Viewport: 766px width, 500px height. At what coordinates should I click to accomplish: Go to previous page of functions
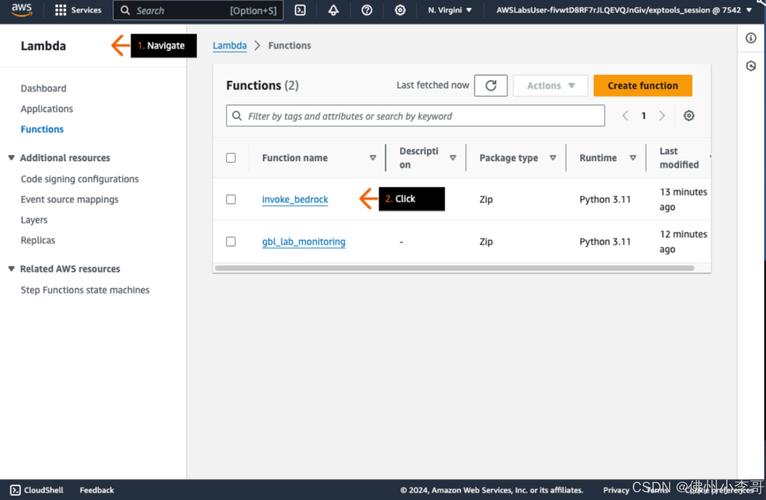625,116
